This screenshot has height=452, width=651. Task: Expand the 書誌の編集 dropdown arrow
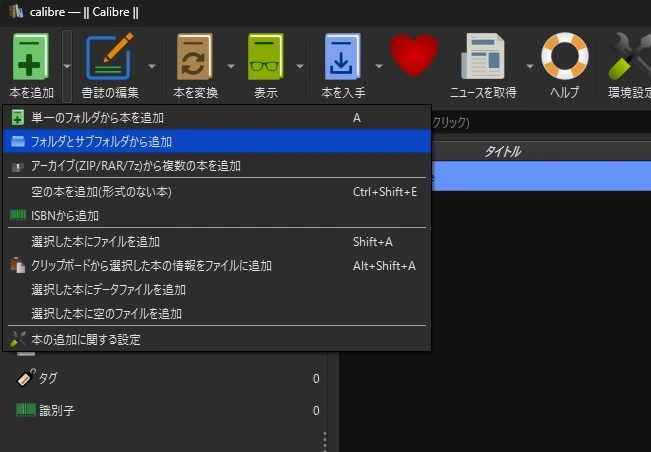pyautogui.click(x=152, y=66)
